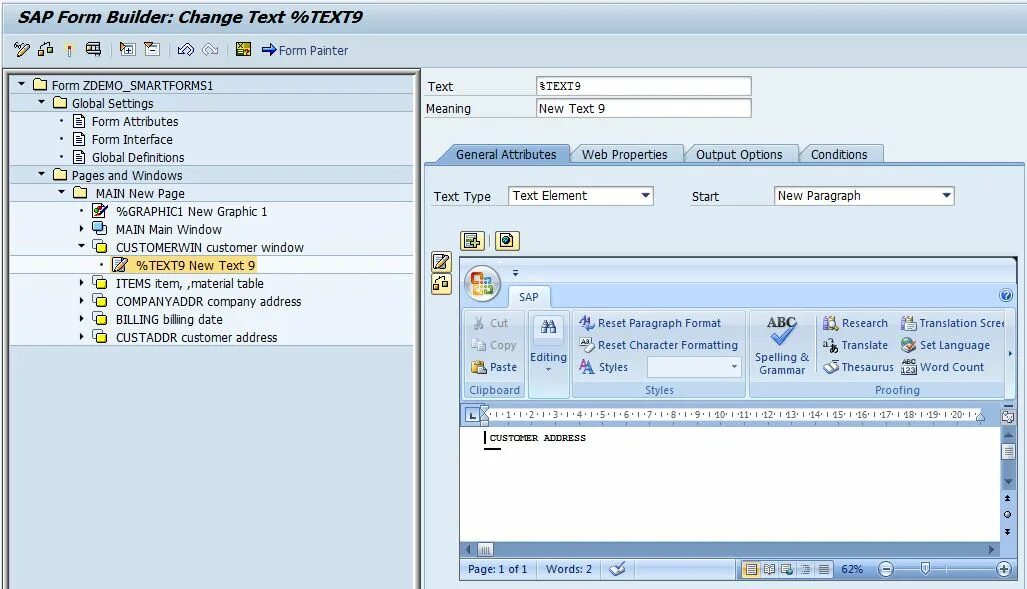Click the greyed Redo arrow in top toolbar
Screen dimensions: 1027x589
210,49
